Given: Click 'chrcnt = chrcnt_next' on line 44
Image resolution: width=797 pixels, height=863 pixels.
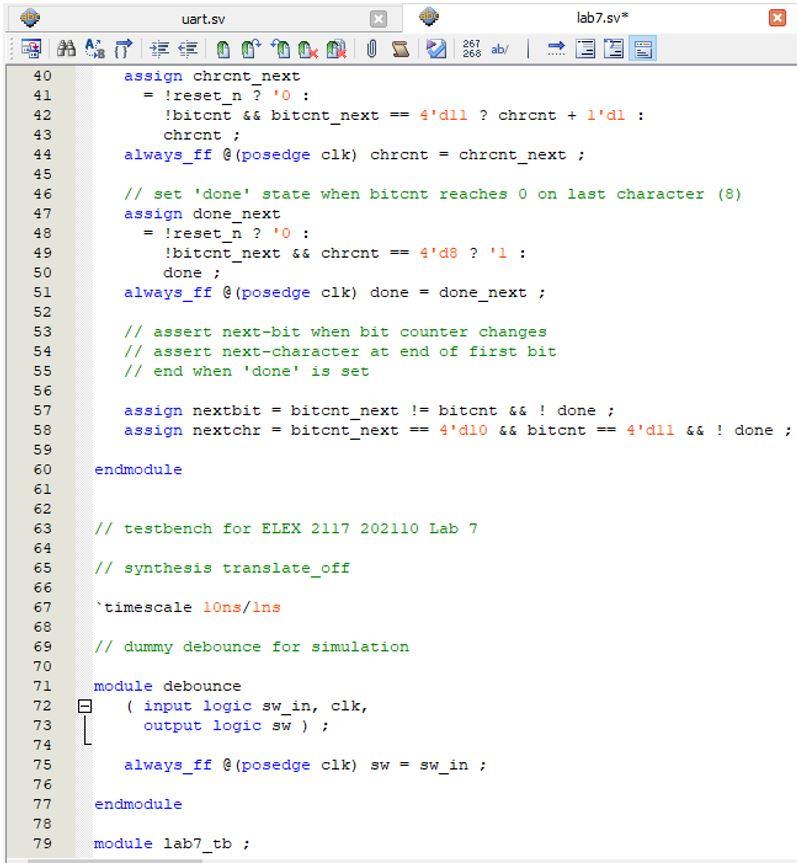Looking at the screenshot, I should point(468,155).
